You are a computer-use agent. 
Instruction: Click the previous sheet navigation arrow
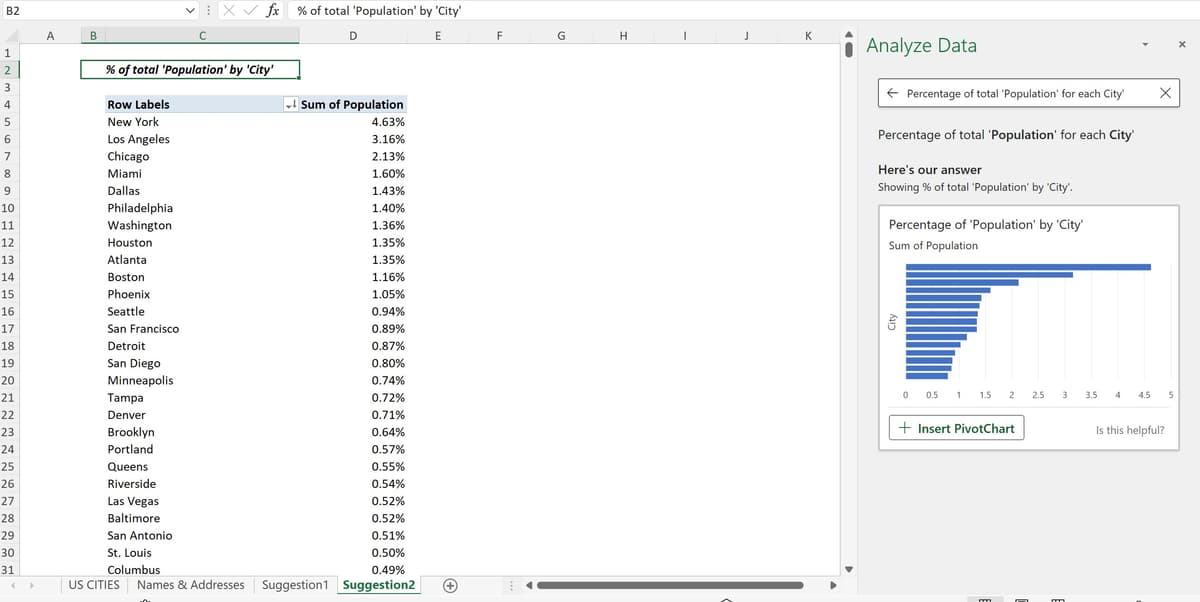click(12, 585)
